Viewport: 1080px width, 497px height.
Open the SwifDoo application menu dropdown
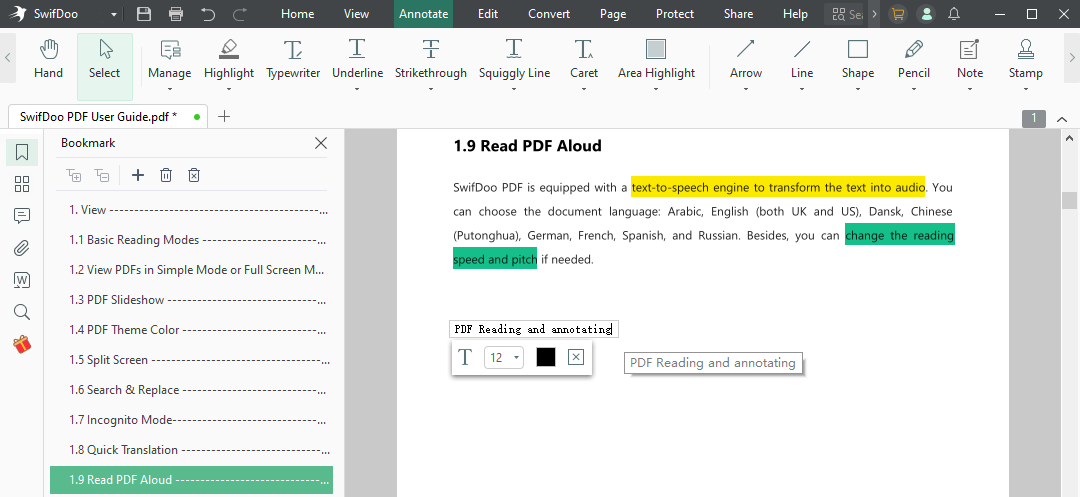(113, 14)
